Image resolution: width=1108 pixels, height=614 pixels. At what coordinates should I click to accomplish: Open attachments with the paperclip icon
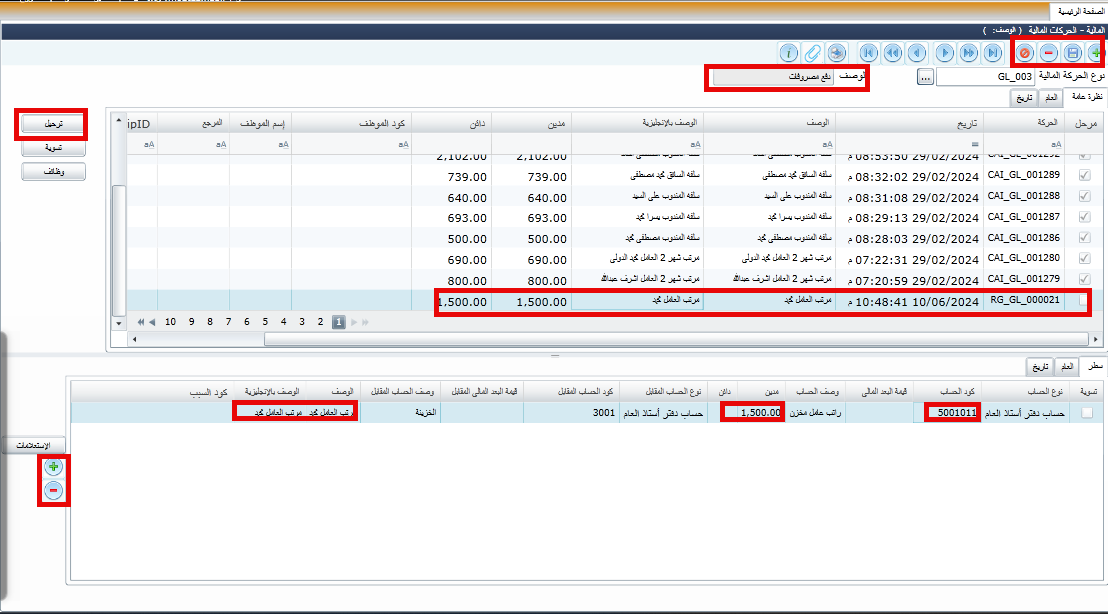812,52
